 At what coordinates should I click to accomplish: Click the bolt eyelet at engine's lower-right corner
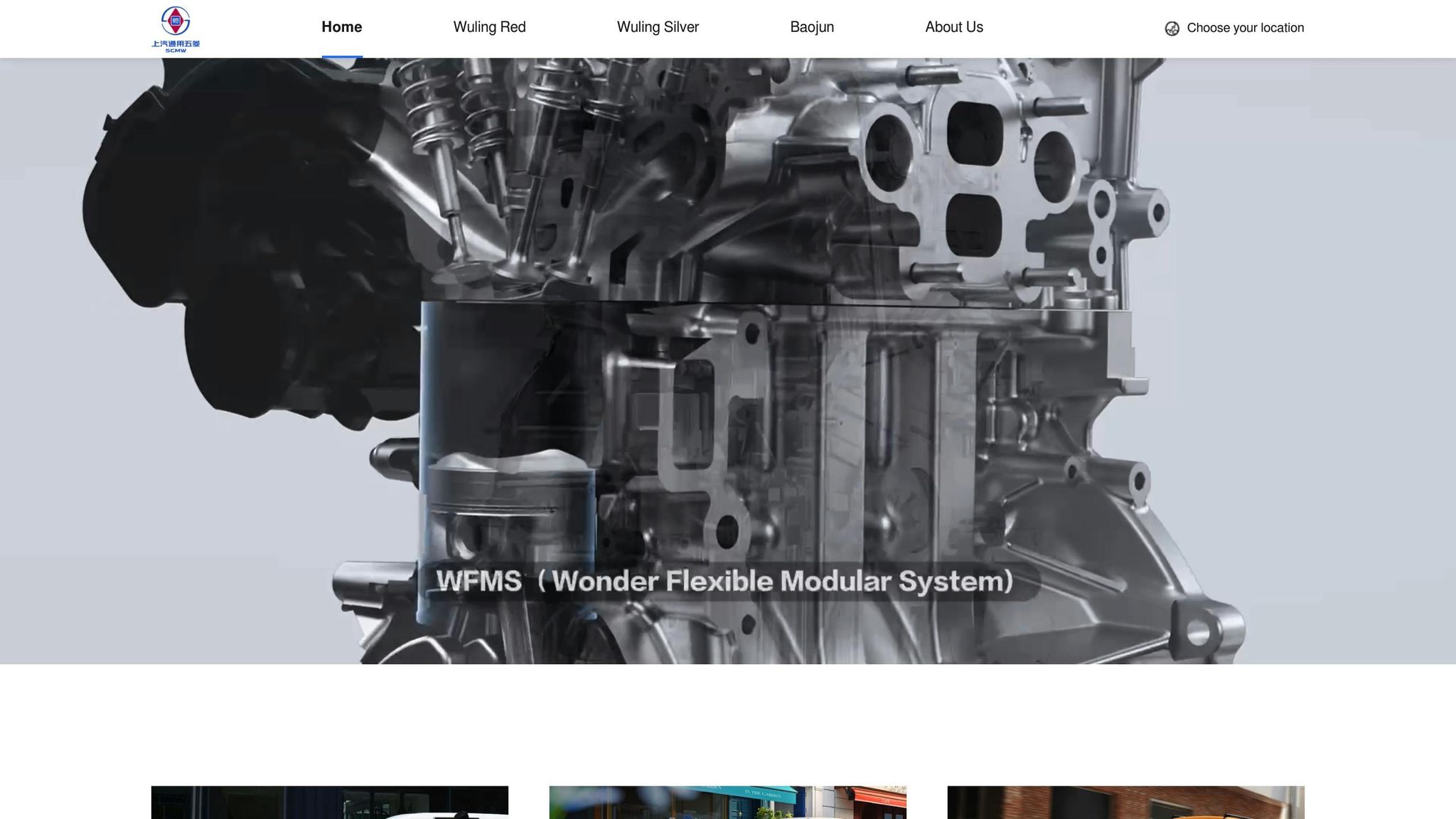pos(1199,632)
